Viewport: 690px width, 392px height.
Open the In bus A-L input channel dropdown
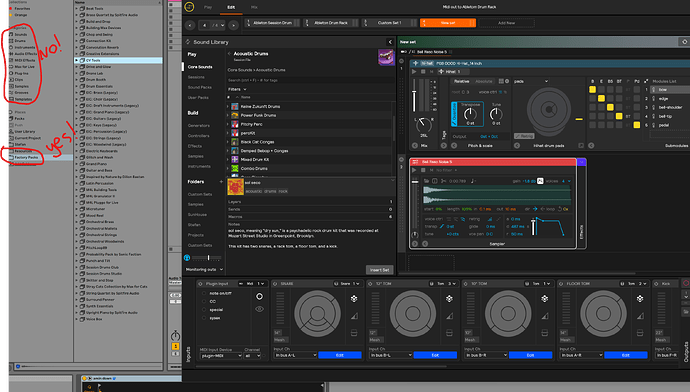[295, 355]
